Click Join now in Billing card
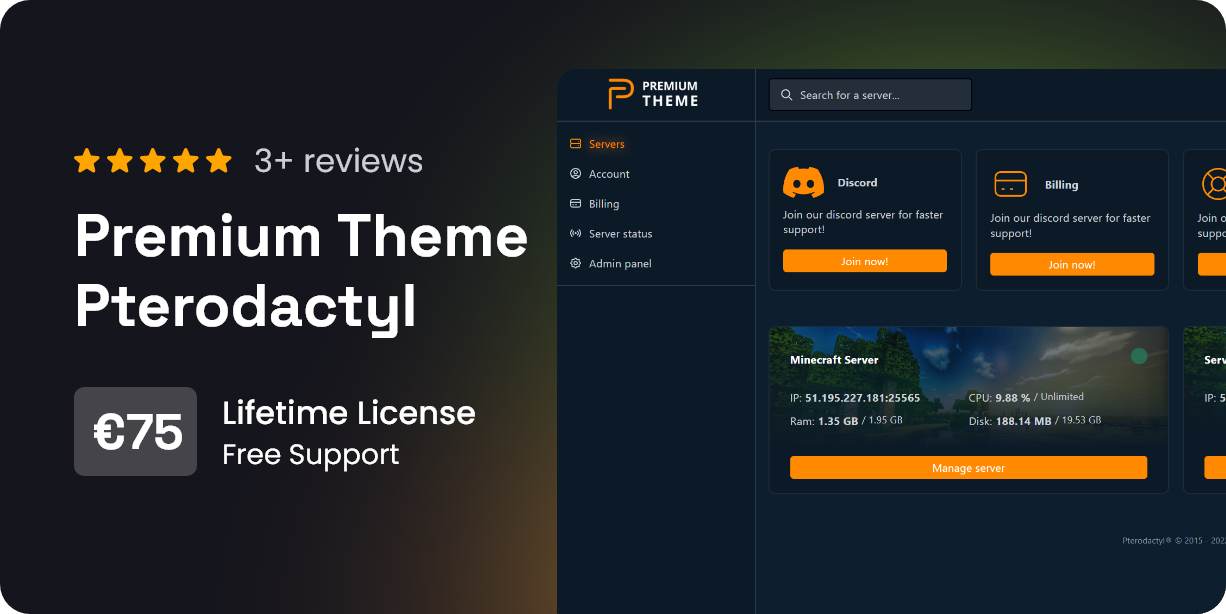 click(1072, 264)
